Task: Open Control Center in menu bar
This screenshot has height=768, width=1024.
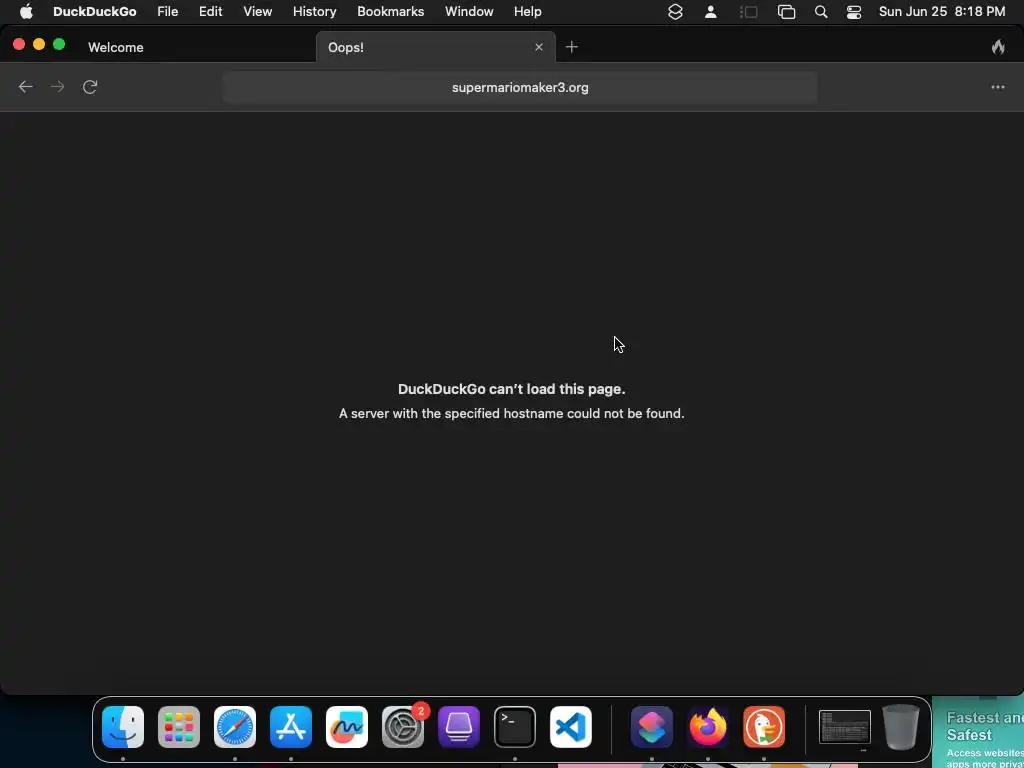Action: coord(854,12)
